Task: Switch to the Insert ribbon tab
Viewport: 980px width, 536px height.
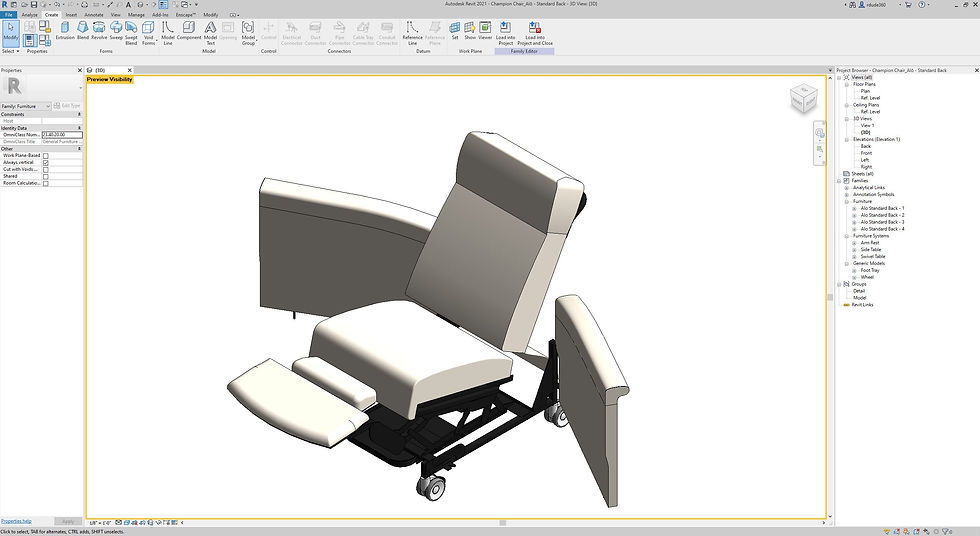Action: coord(71,14)
